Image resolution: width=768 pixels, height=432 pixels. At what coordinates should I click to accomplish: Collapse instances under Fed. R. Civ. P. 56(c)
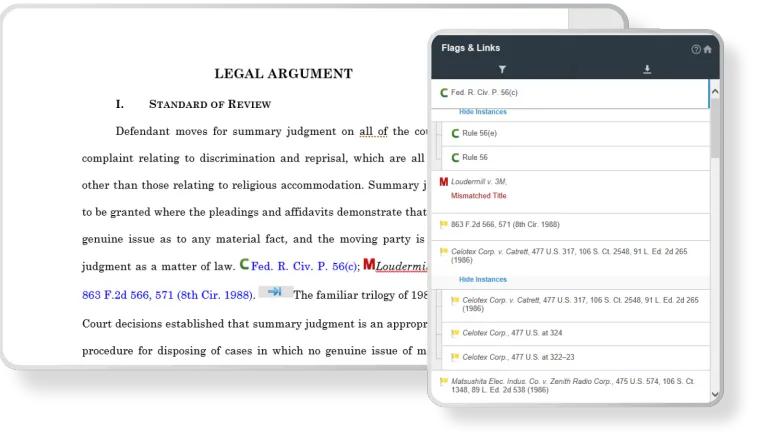482,112
